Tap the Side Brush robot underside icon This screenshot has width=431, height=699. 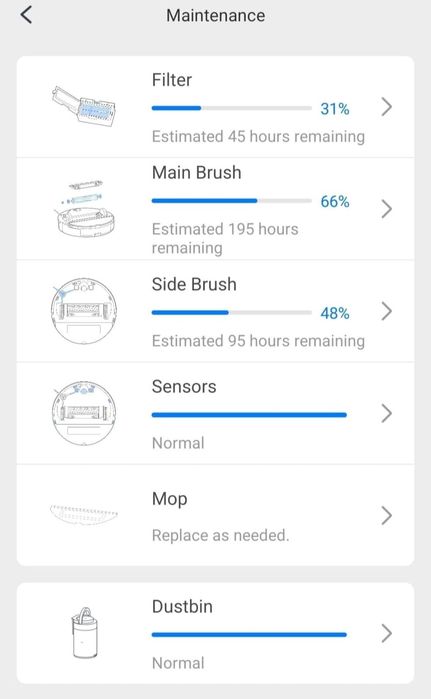point(84,311)
